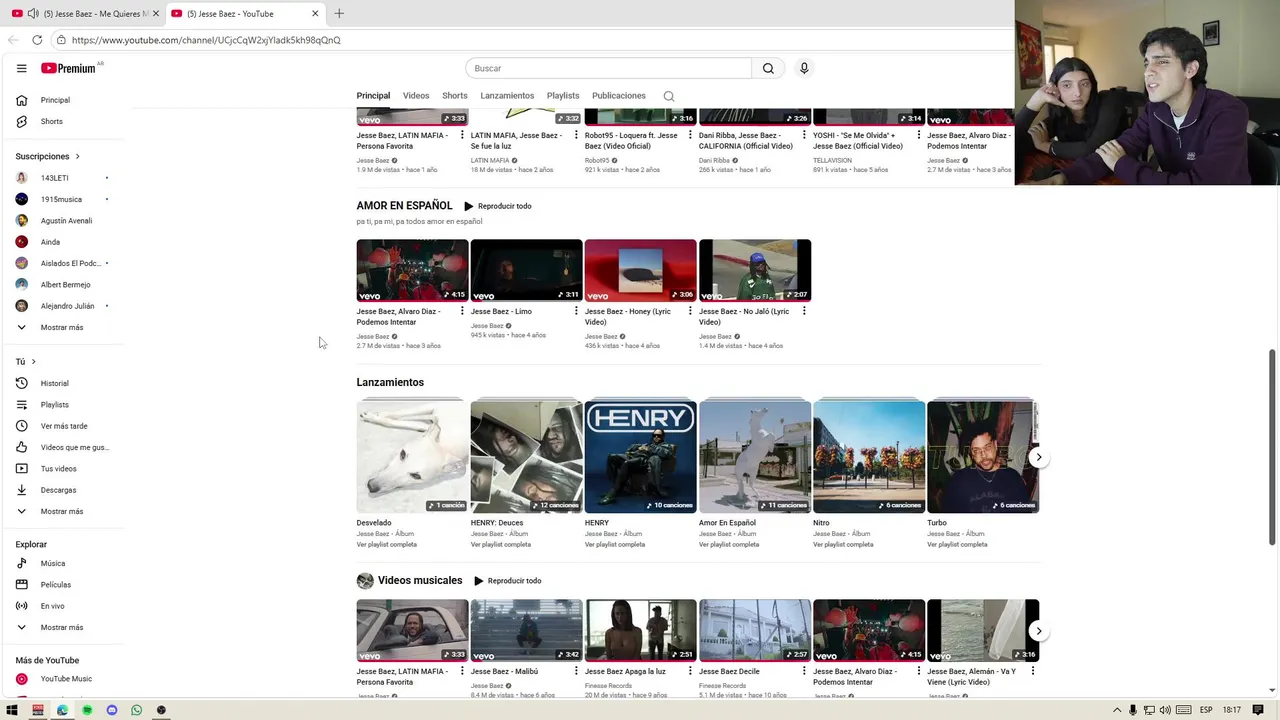Open options for Jesse Baez - Limo video
1280x720 pixels.
576,311
